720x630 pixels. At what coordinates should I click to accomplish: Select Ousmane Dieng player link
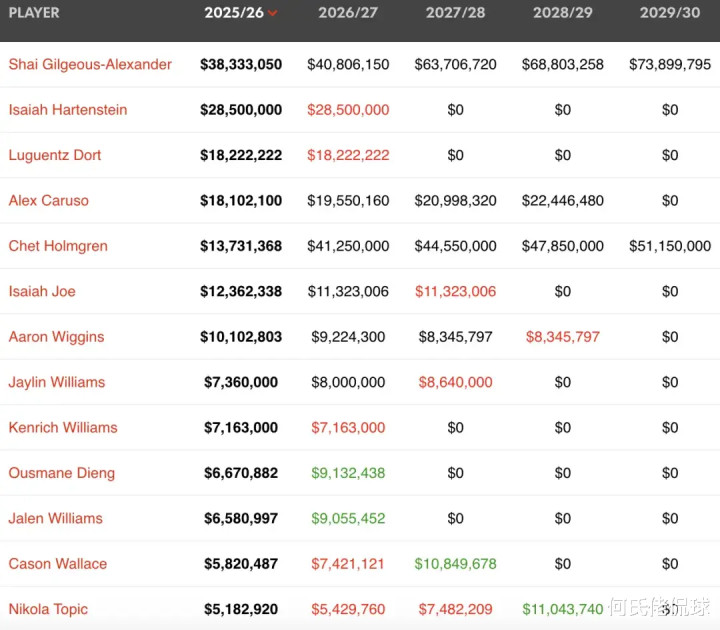61,473
